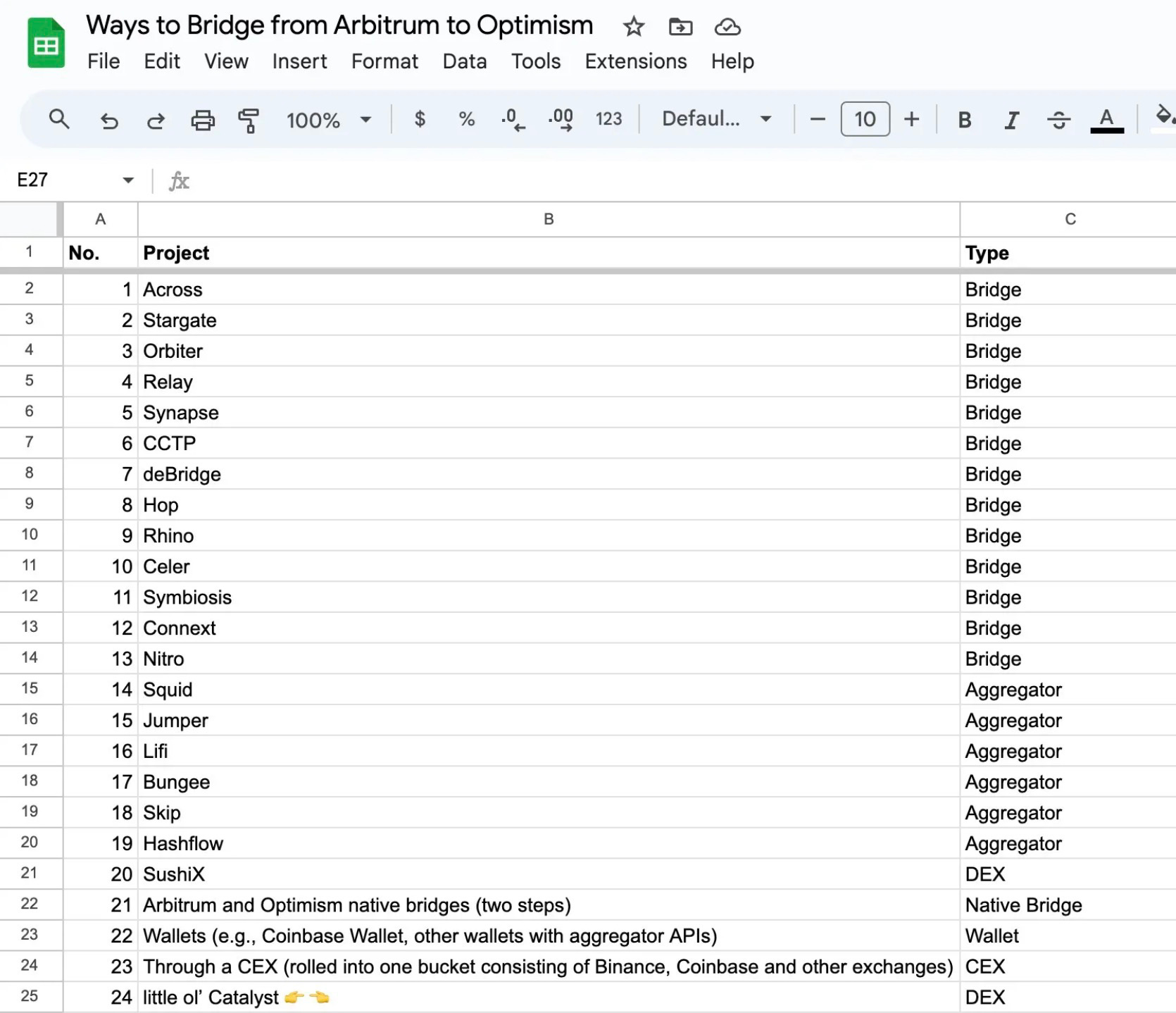Open the Insert menu
This screenshot has height=1013, width=1176.
299,61
